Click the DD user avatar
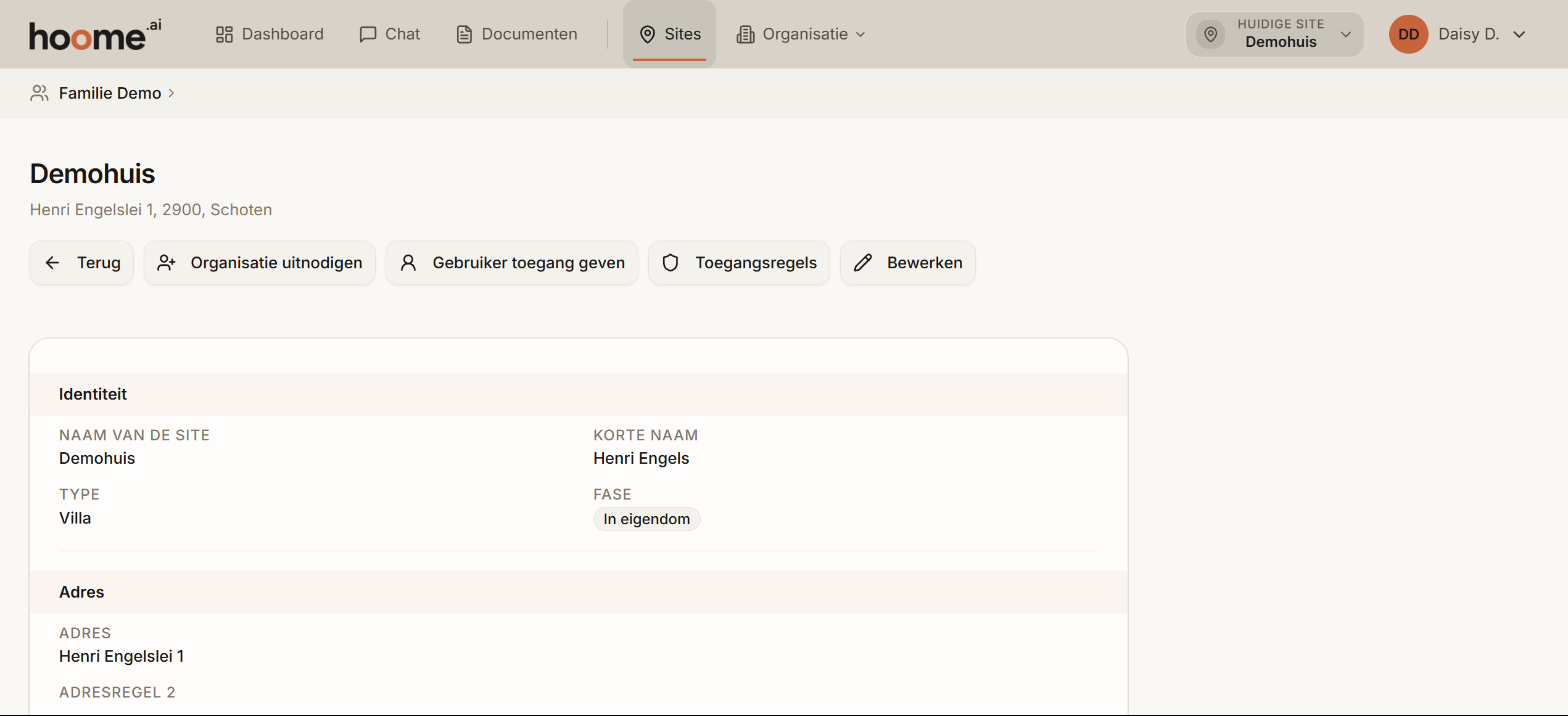1568x716 pixels. (1408, 34)
